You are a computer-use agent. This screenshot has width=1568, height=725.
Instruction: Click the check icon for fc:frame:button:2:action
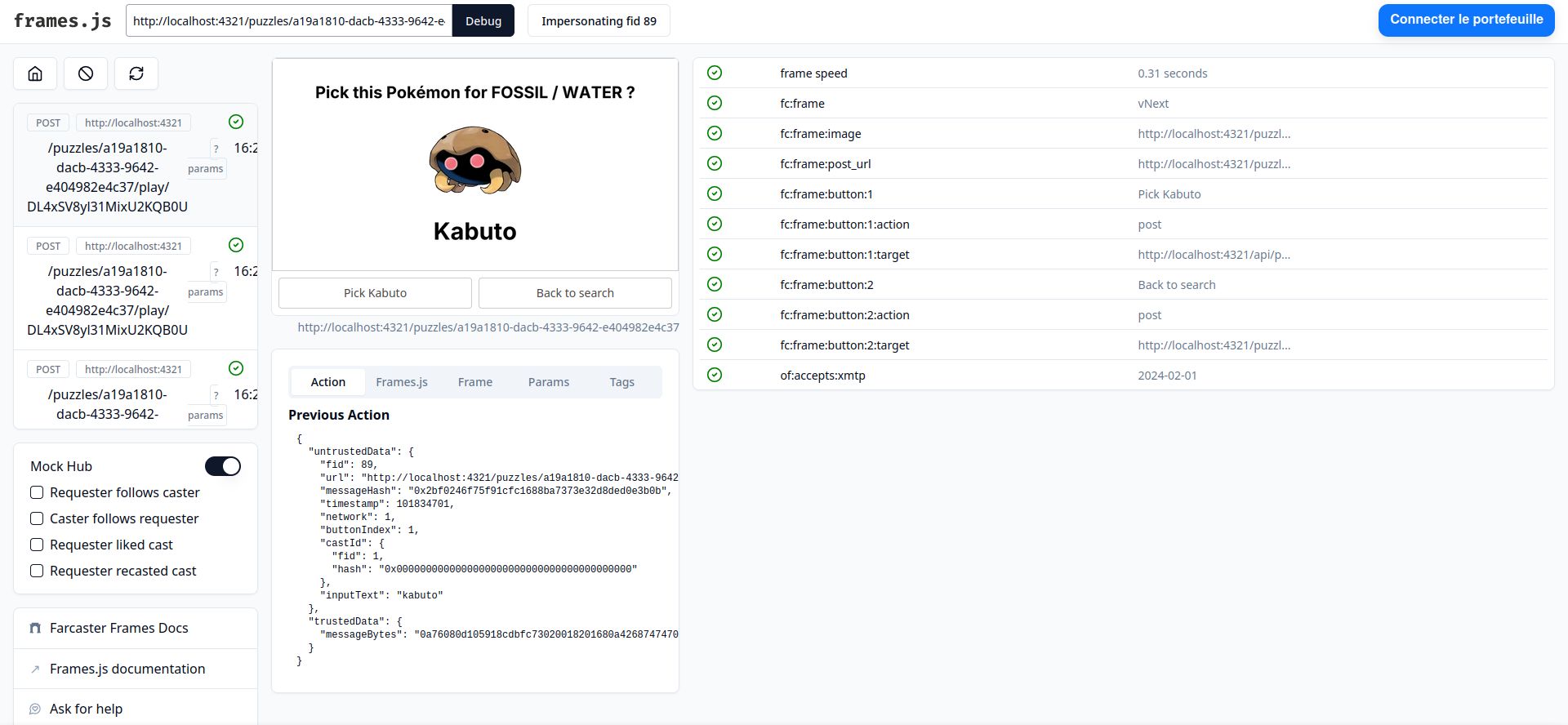tap(715, 314)
